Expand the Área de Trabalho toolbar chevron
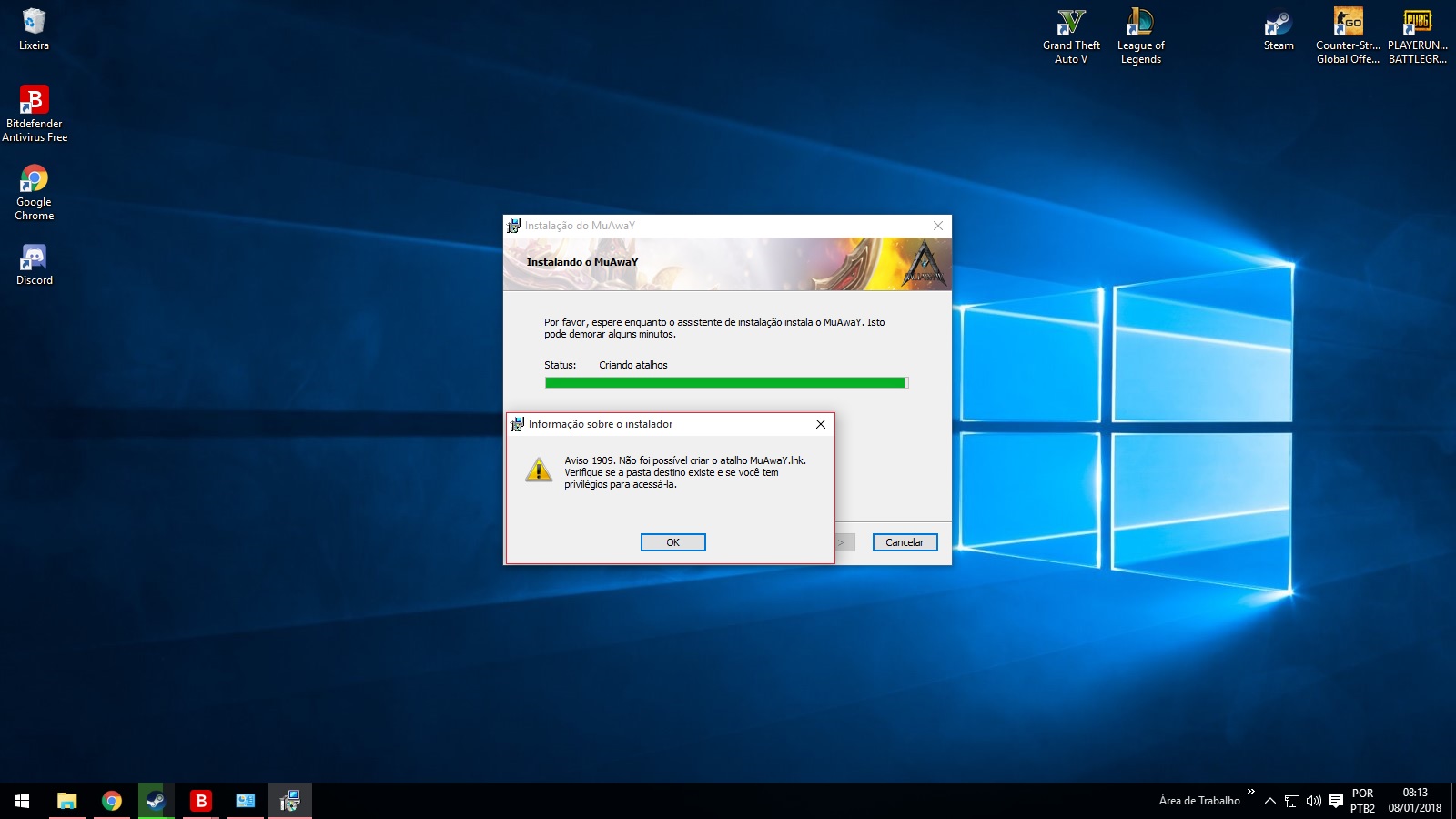Screen dimensions: 1456x819 click(x=1251, y=792)
